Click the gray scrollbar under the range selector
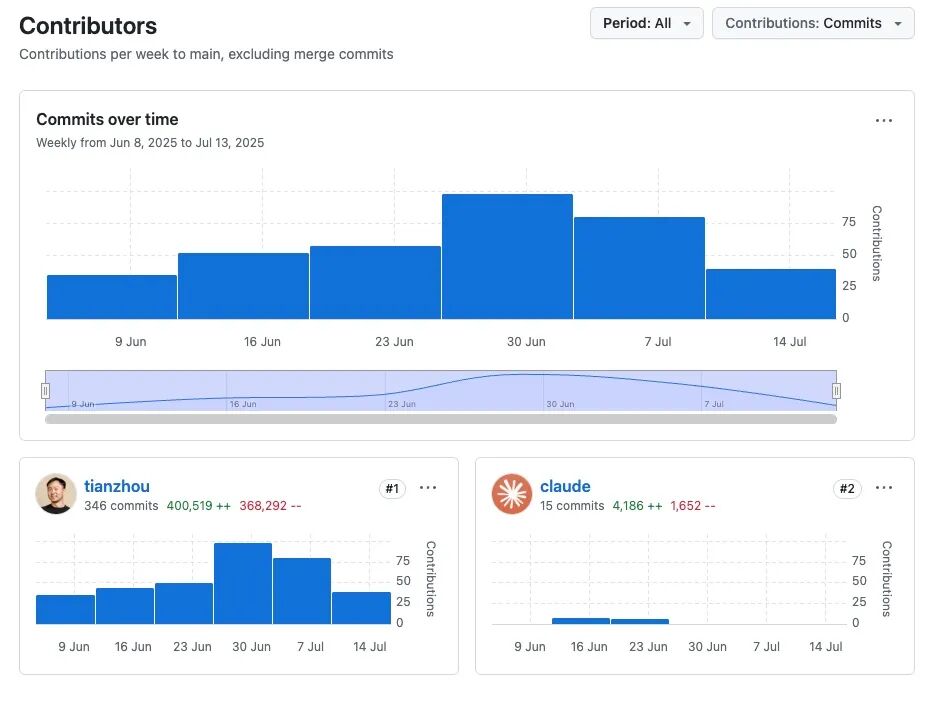The height and width of the screenshot is (703, 930). coord(441,419)
